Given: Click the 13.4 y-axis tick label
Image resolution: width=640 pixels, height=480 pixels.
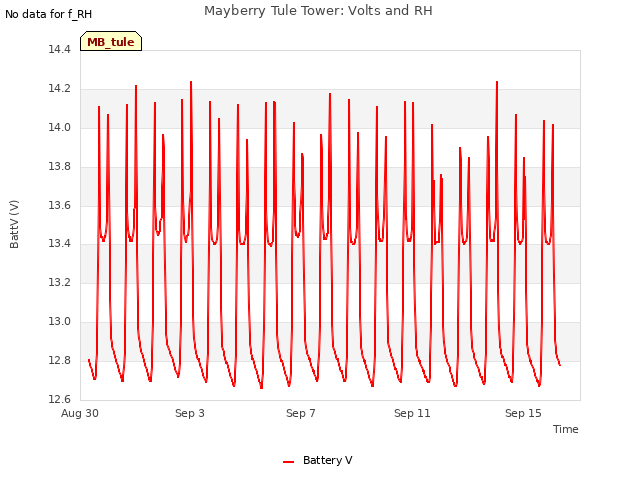Looking at the screenshot, I should tap(60, 243).
